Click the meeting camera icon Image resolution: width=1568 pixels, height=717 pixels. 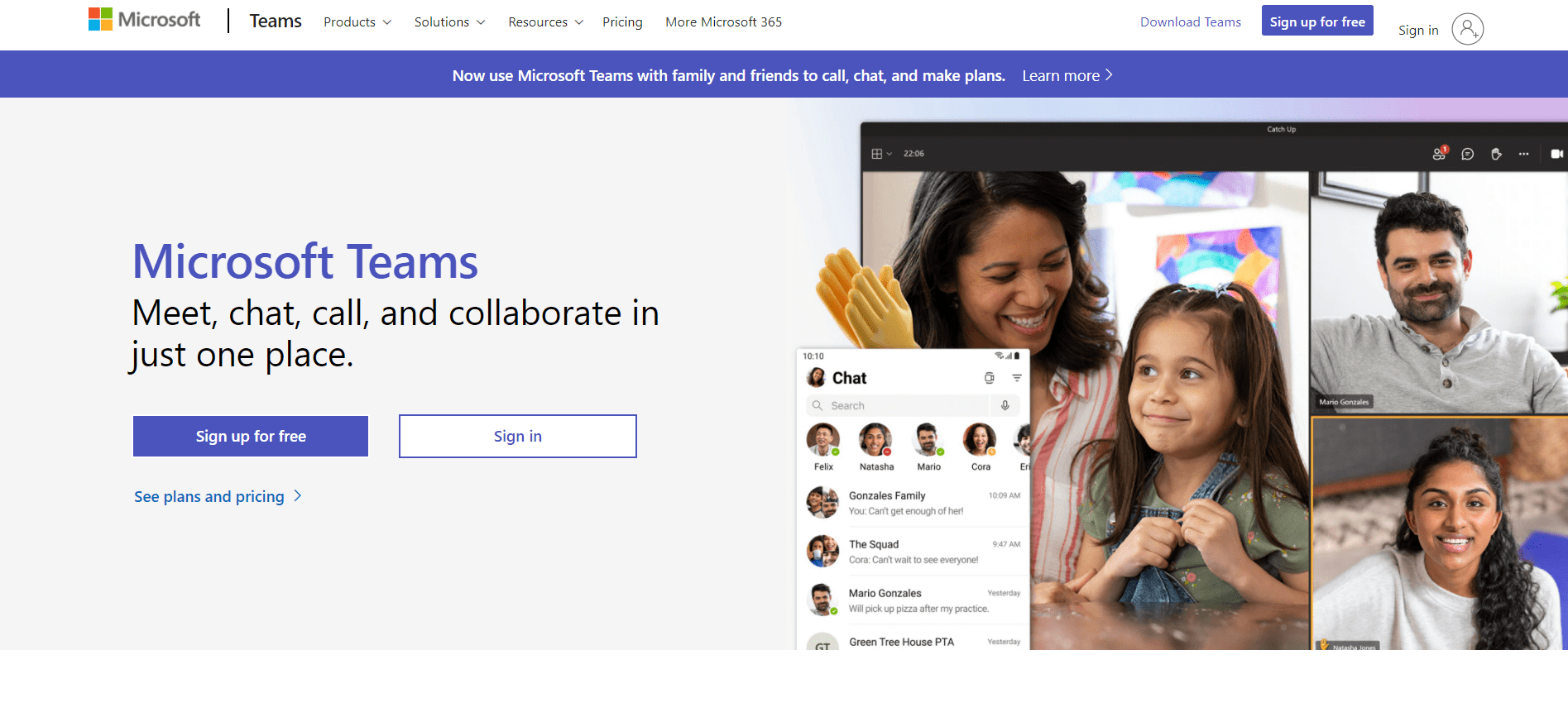click(1556, 154)
